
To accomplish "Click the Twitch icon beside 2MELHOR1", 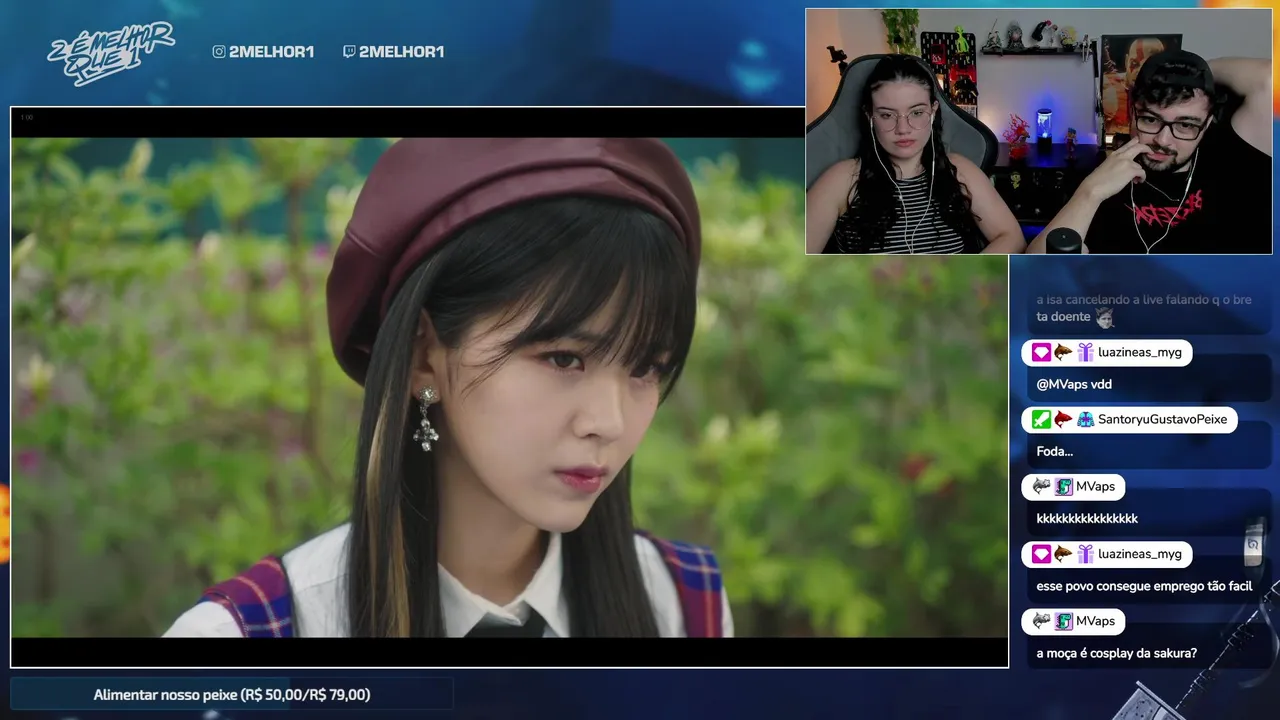I will pos(348,52).
